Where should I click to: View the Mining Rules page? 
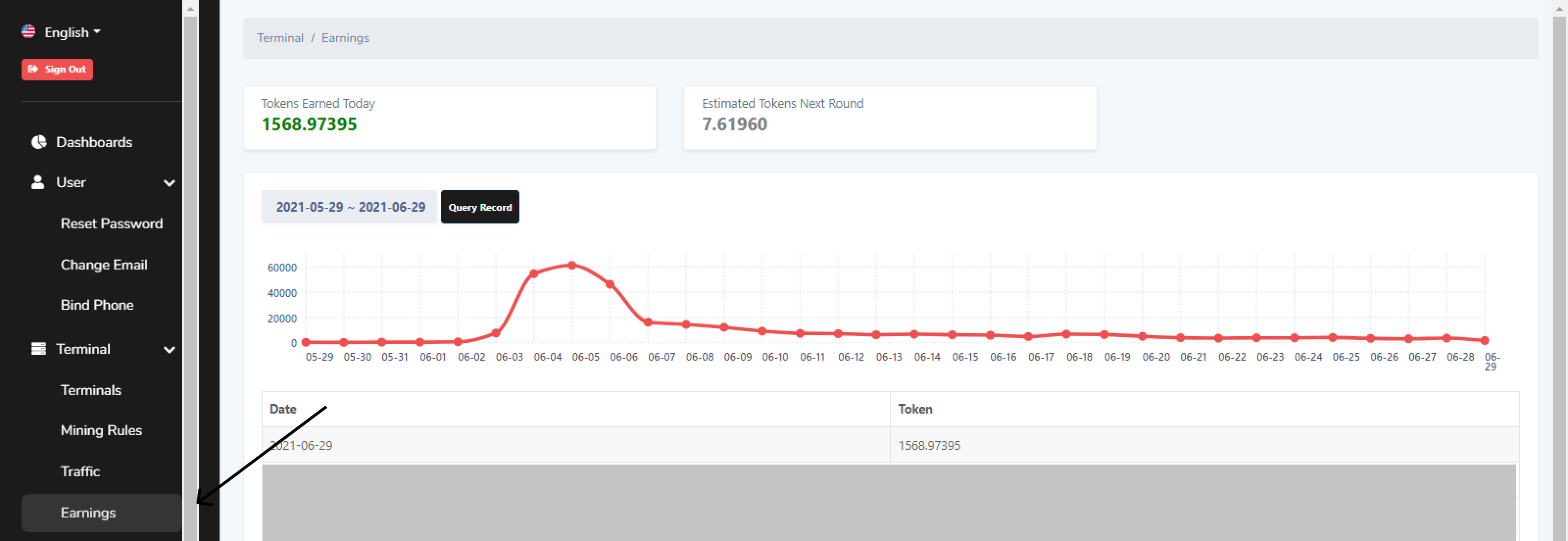pyautogui.click(x=101, y=430)
